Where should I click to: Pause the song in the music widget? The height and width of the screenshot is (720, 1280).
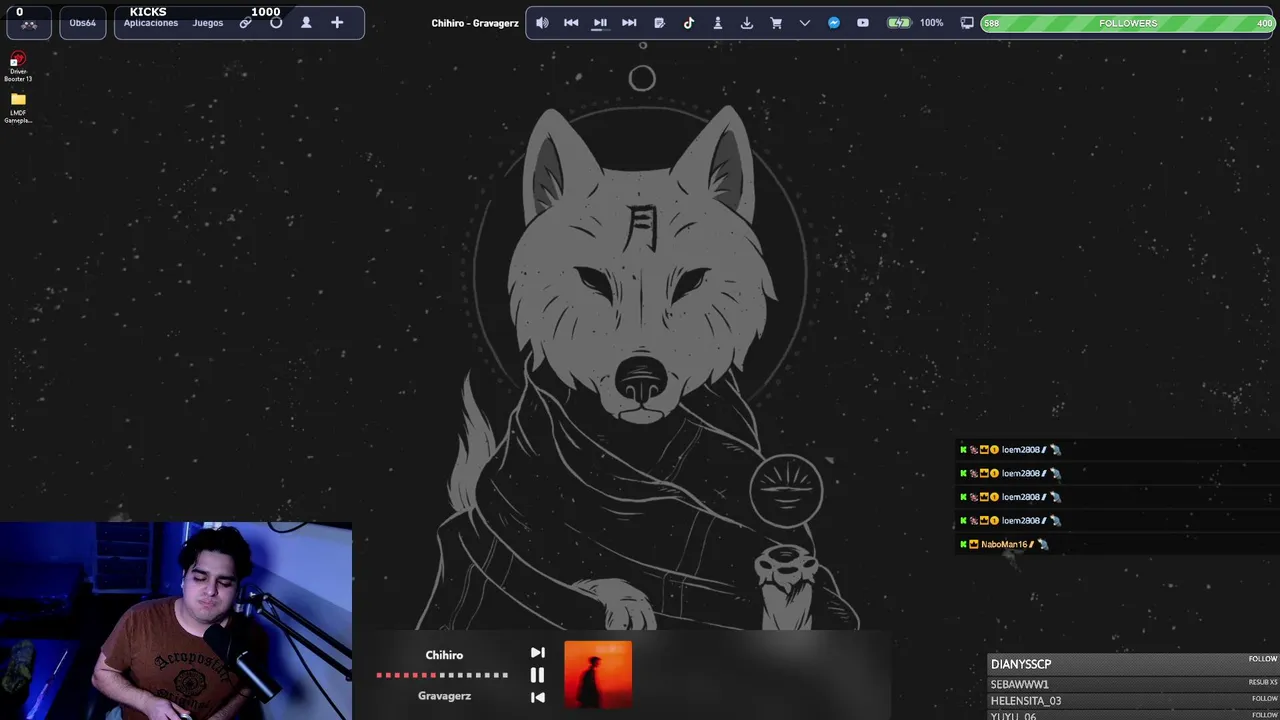pyautogui.click(x=537, y=676)
